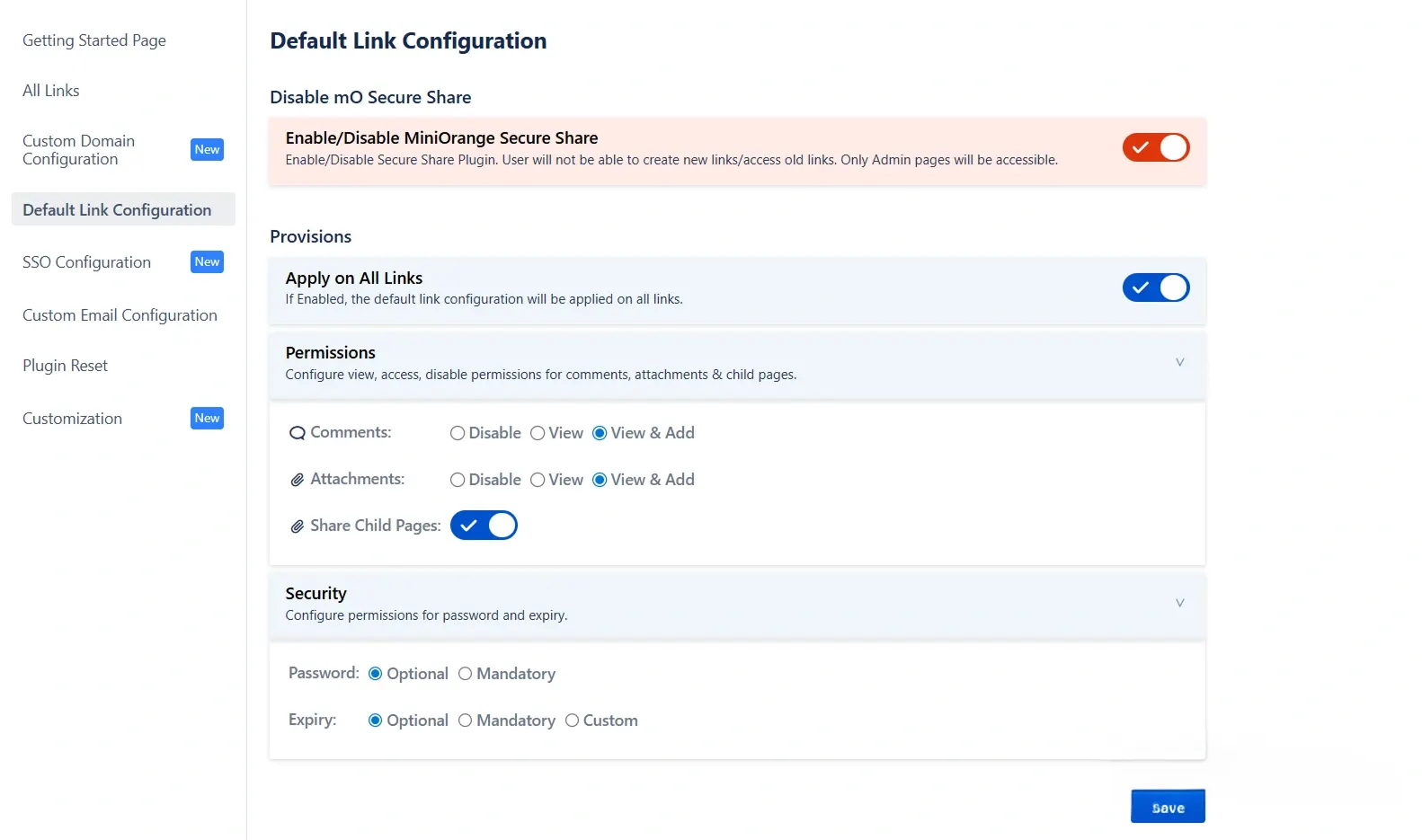Set Expiry to Mandatory
The height and width of the screenshot is (840, 1422).
465,721
